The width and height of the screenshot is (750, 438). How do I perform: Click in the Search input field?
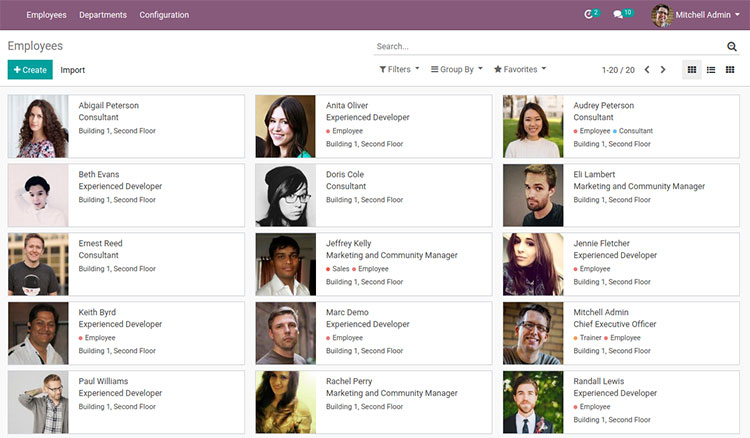tap(548, 46)
